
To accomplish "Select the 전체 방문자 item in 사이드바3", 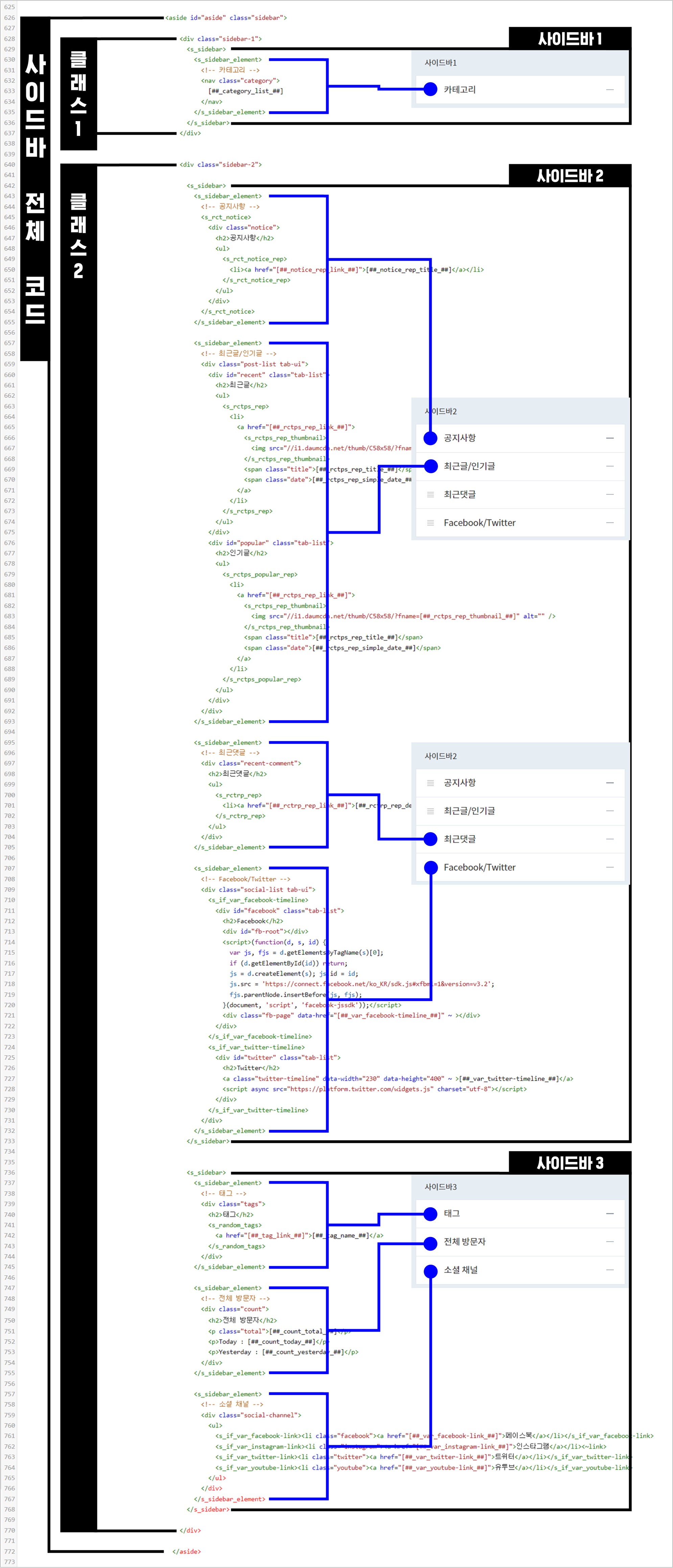I will coord(520,1242).
